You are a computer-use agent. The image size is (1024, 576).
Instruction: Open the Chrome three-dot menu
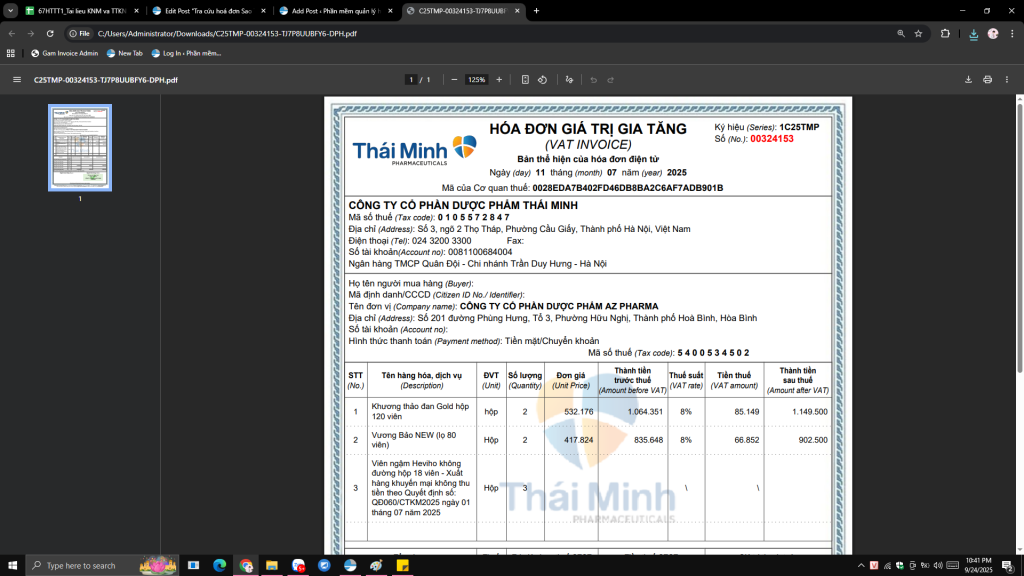1011,33
